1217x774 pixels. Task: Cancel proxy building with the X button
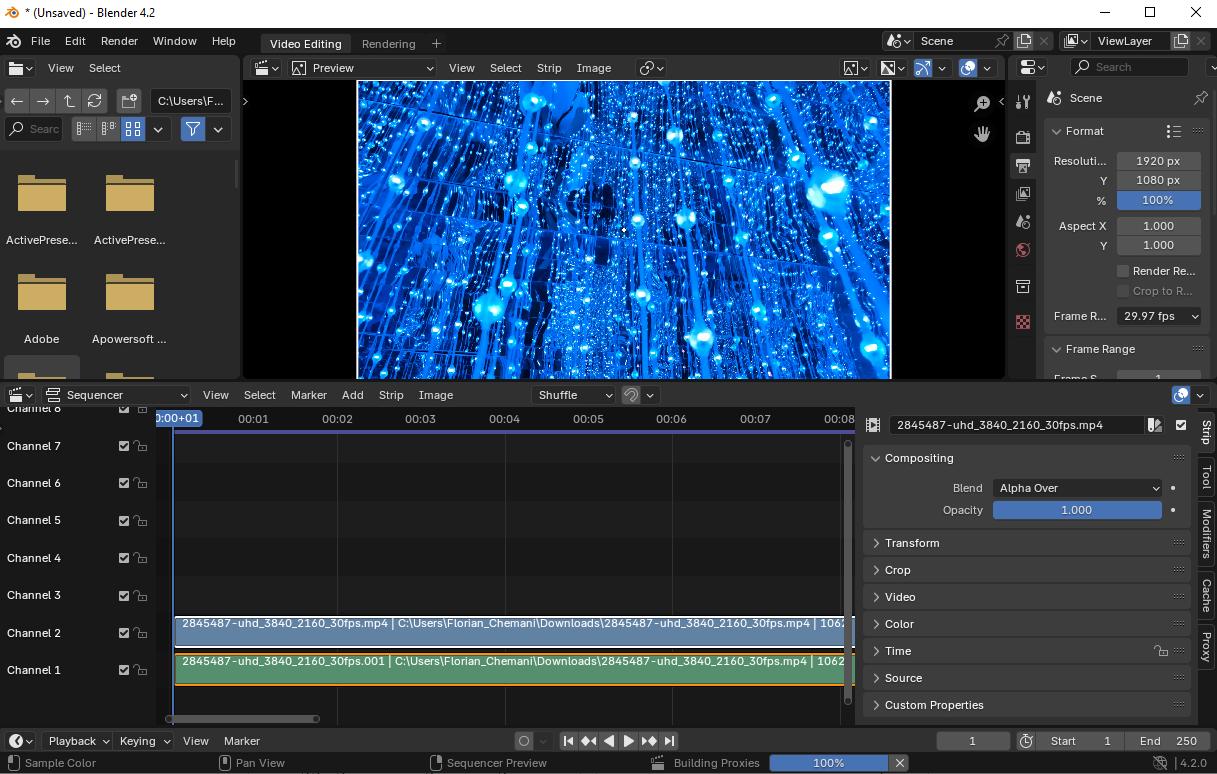(898, 762)
